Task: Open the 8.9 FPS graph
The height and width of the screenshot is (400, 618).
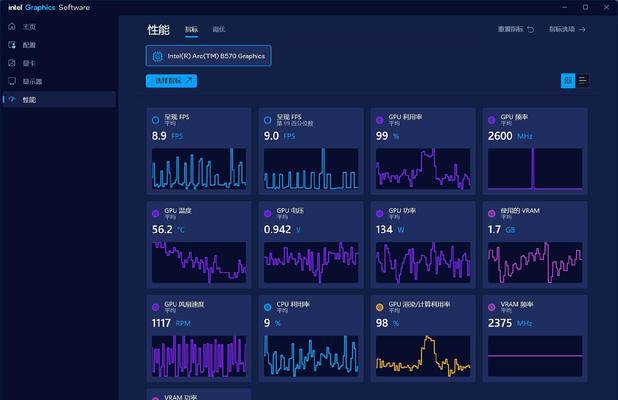Action: pos(199,169)
